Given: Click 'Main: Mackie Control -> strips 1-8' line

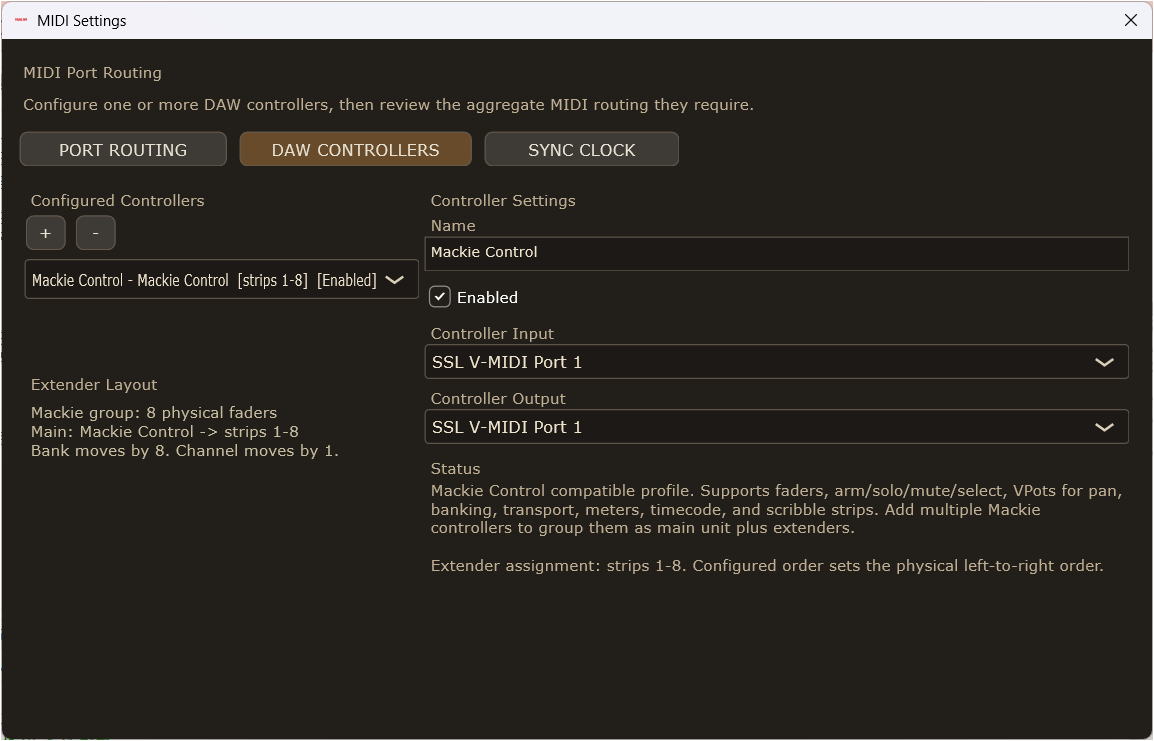Looking at the screenshot, I should pyautogui.click(x=165, y=432).
